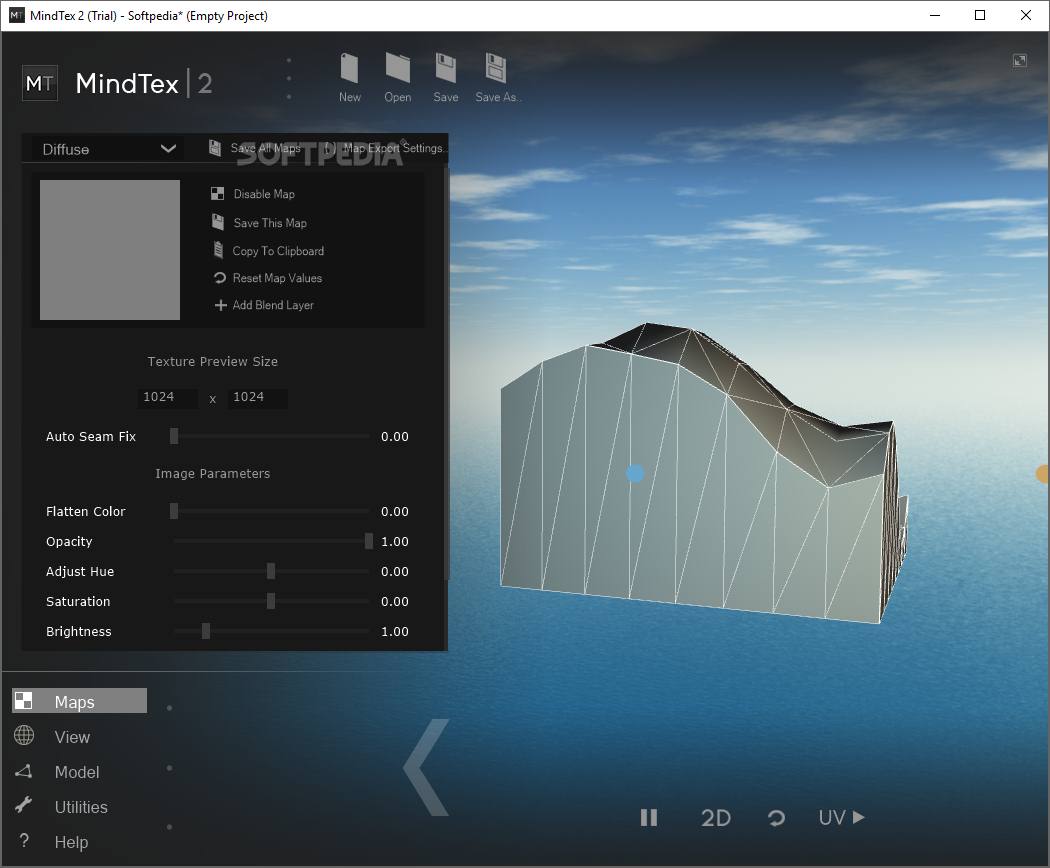Click the Brightness slider handle
The height and width of the screenshot is (868, 1050).
[x=206, y=631]
